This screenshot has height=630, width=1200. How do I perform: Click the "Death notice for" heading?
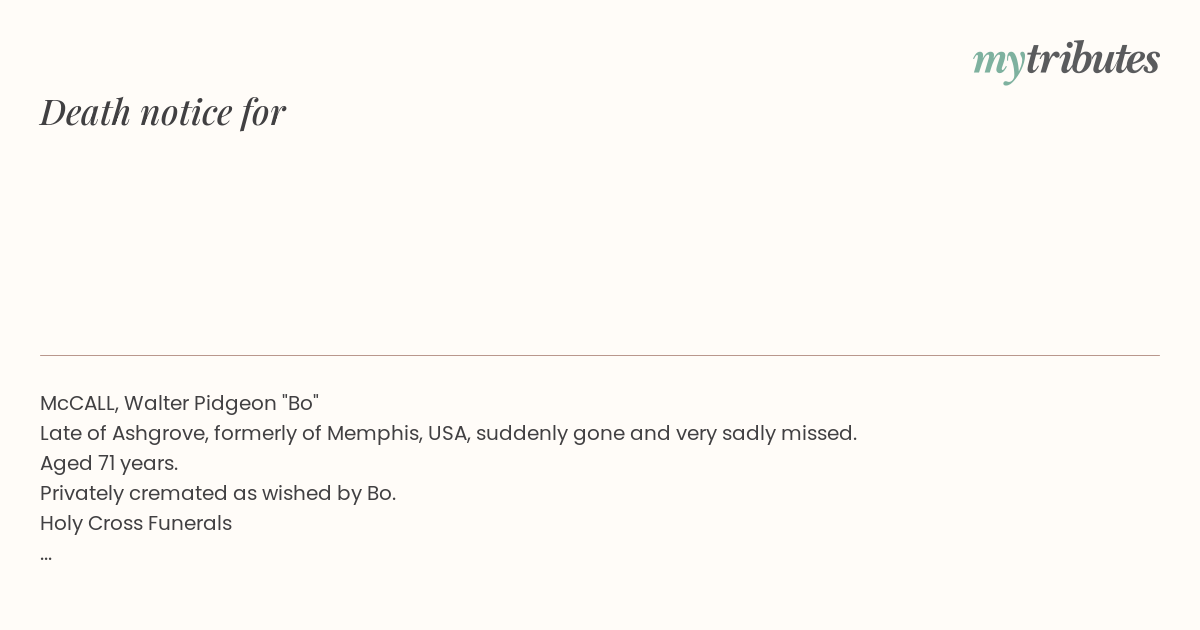tap(163, 112)
